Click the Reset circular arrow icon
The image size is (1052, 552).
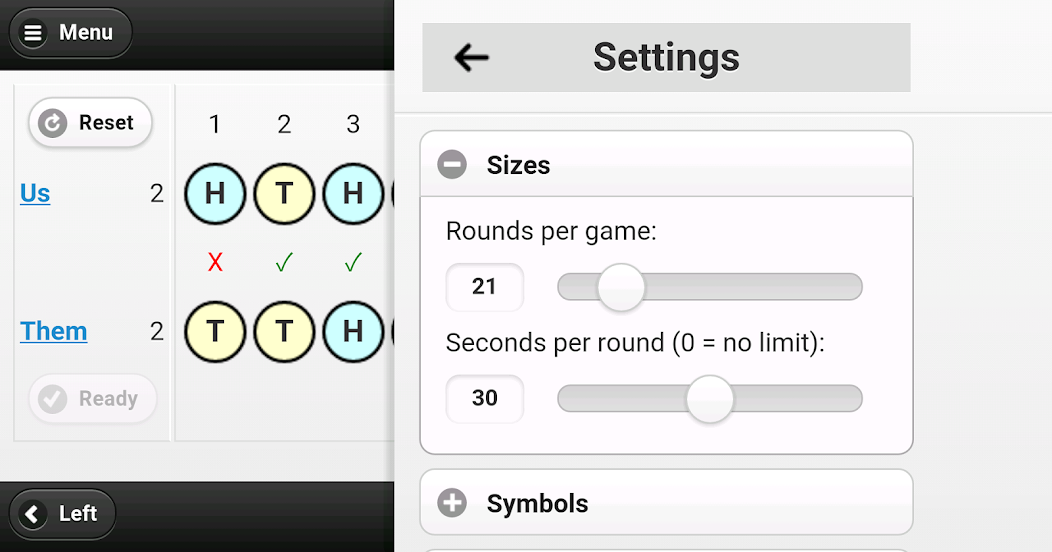(x=52, y=123)
